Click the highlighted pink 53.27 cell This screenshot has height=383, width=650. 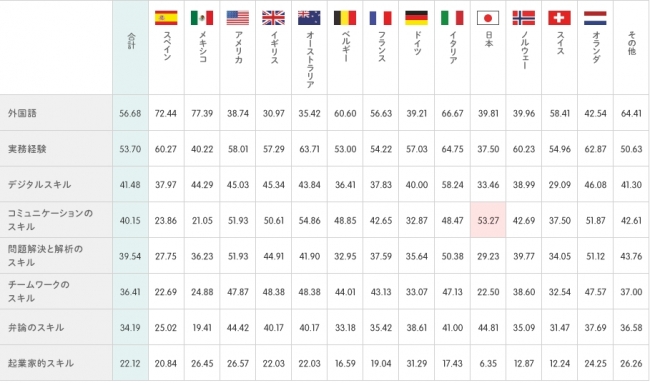pyautogui.click(x=488, y=220)
